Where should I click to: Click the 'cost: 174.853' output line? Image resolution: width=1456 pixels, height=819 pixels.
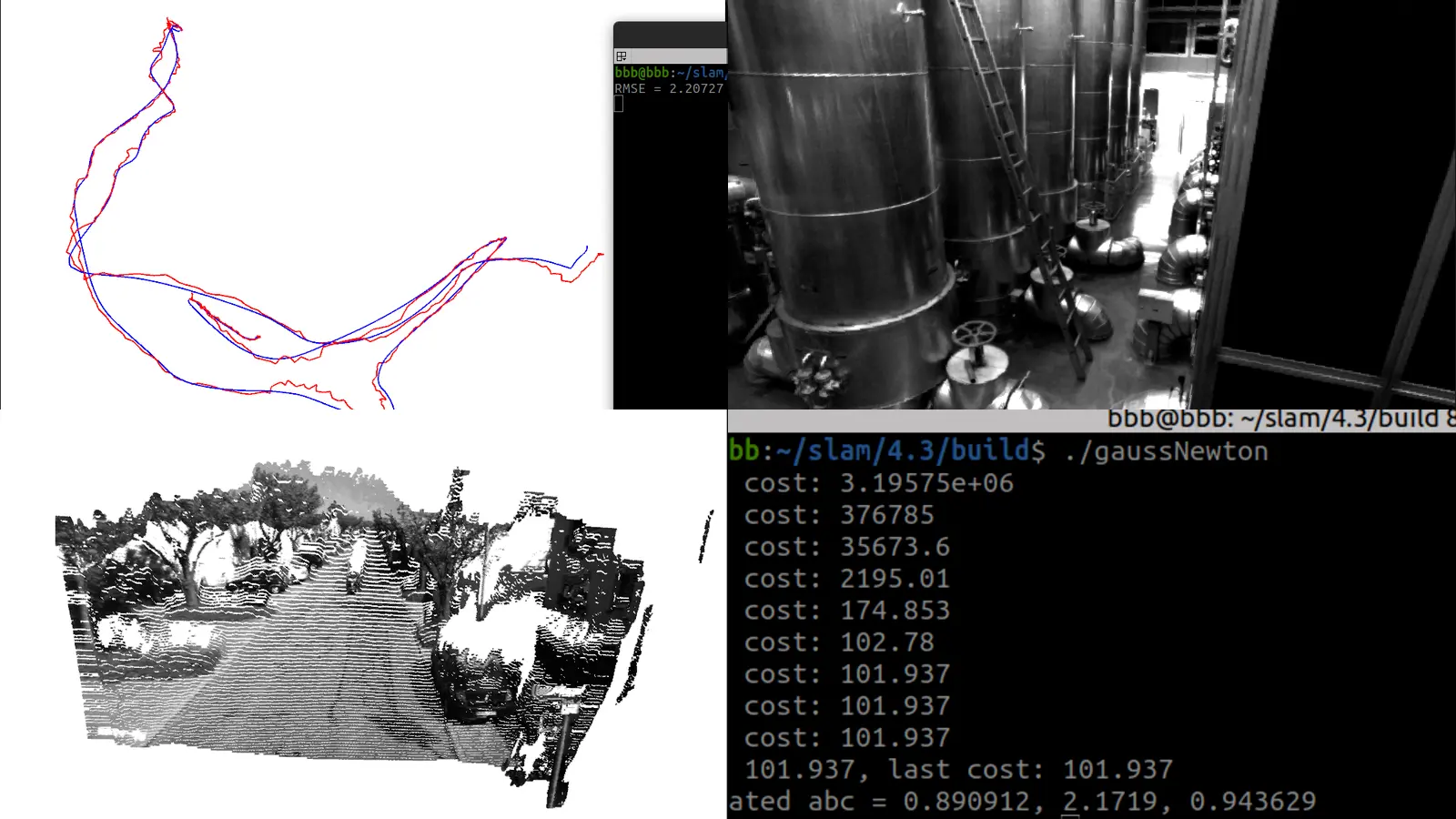[846, 611]
